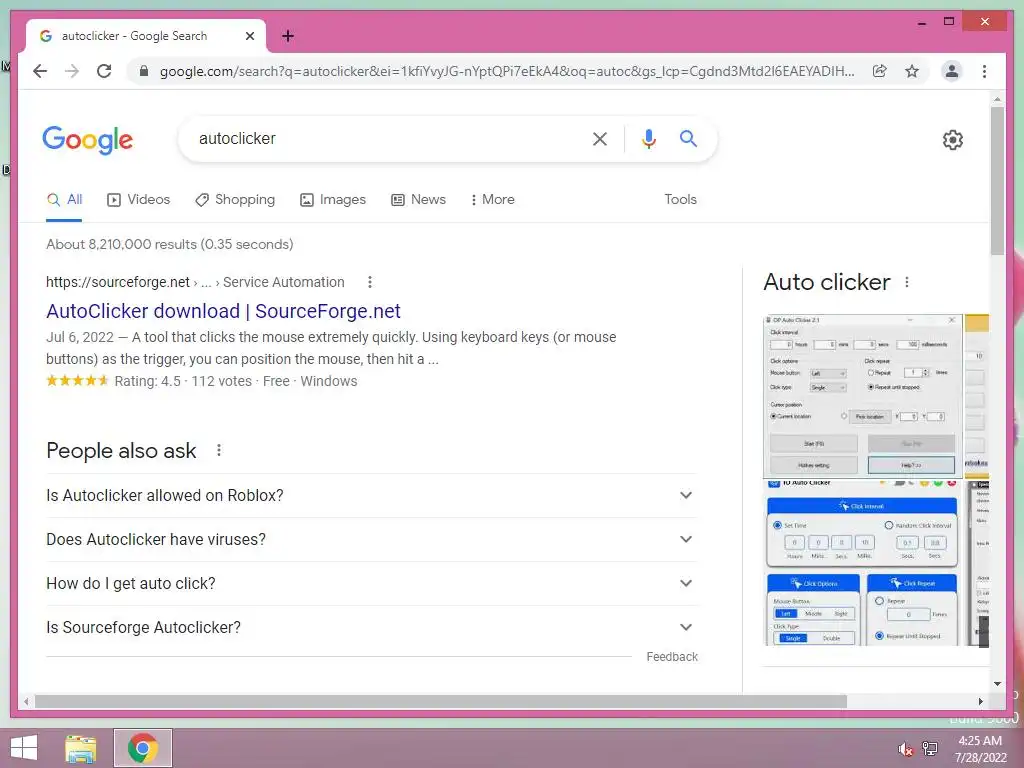This screenshot has width=1024, height=768.
Task: Click the vertical scrollbar thumb
Action: (997, 180)
